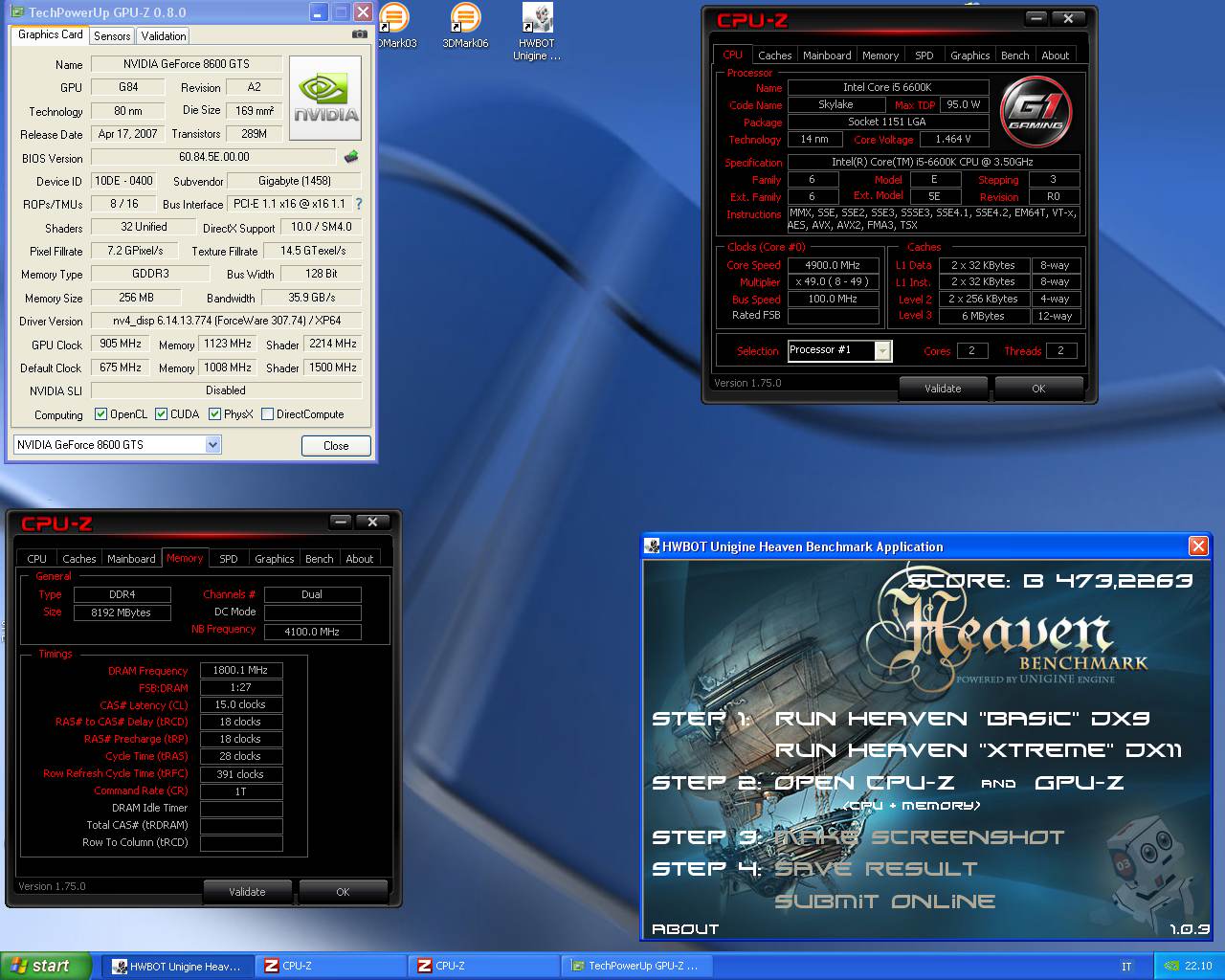Open About tab in top CPU-Z window

click(1055, 56)
